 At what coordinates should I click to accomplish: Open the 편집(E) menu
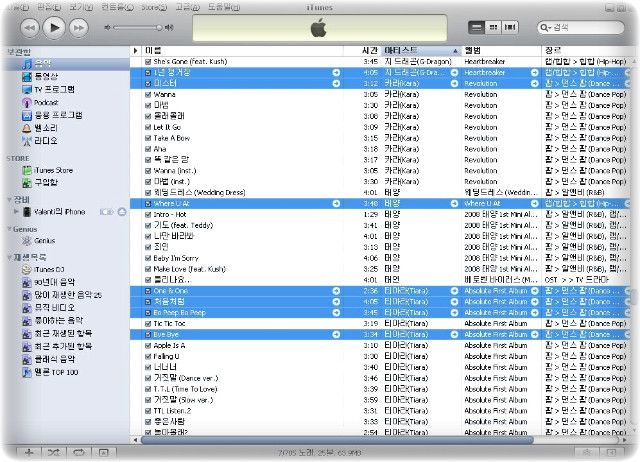(49, 7)
